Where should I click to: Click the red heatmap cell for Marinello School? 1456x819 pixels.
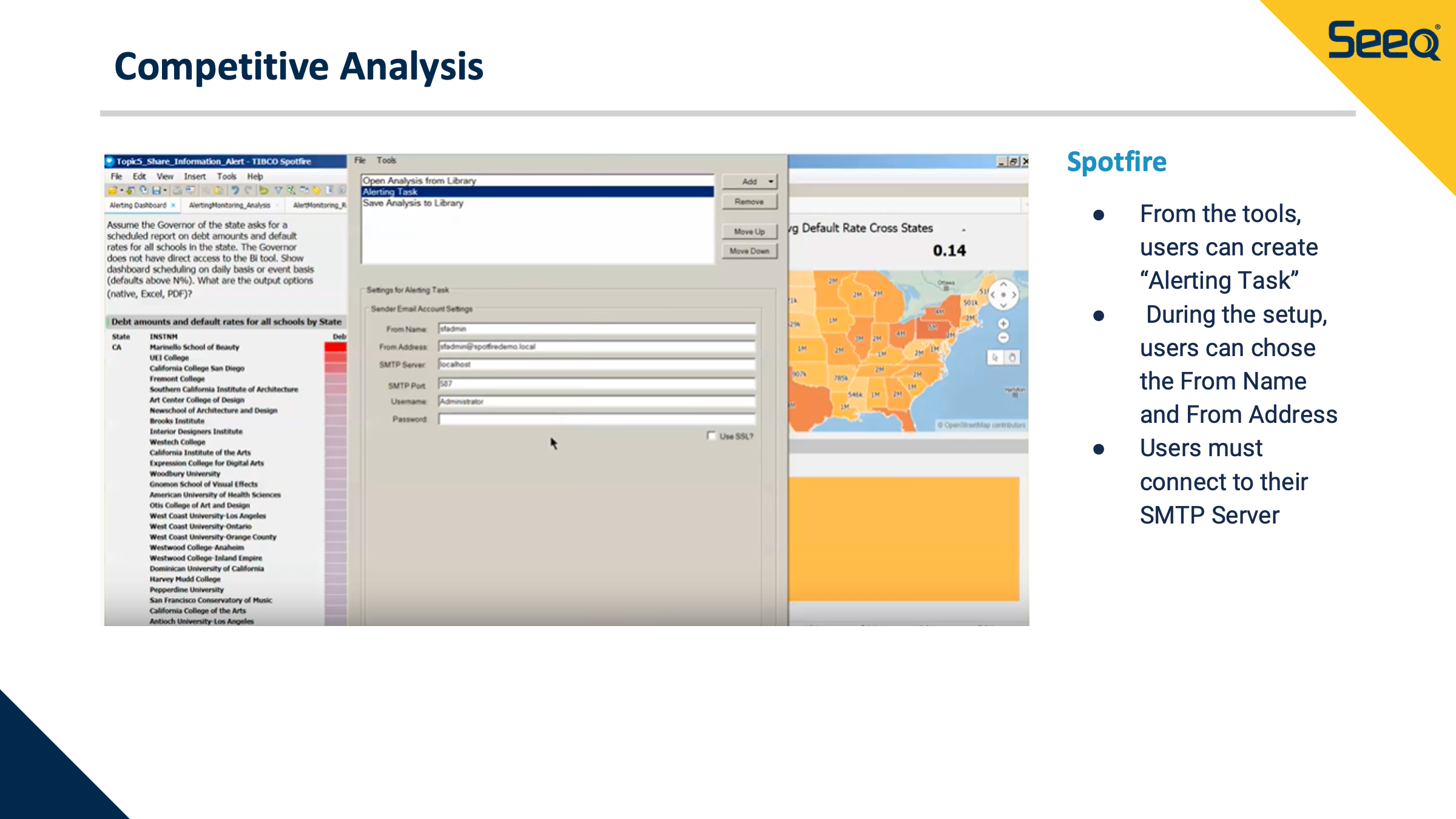coord(335,347)
